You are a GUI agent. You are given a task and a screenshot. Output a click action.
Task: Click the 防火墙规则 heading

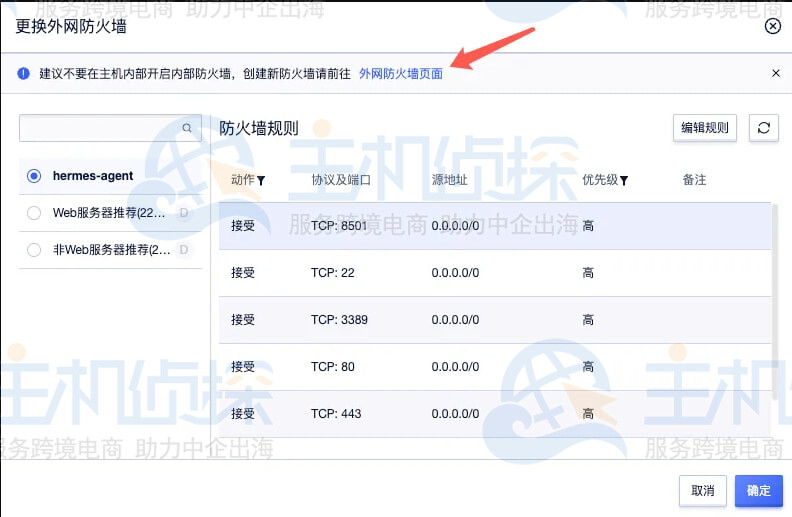point(259,128)
